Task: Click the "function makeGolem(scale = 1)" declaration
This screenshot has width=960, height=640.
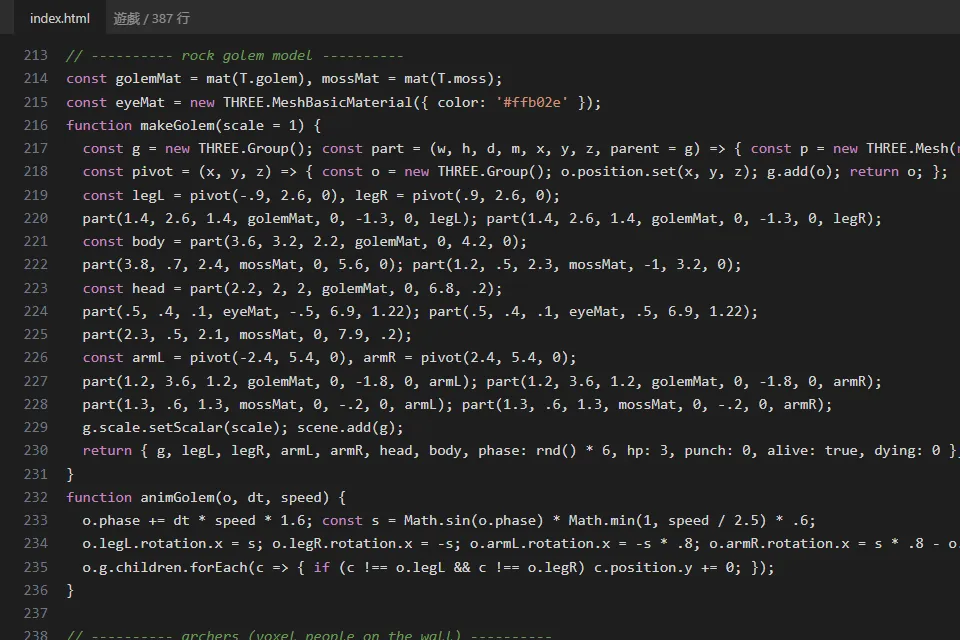Action: coord(185,126)
